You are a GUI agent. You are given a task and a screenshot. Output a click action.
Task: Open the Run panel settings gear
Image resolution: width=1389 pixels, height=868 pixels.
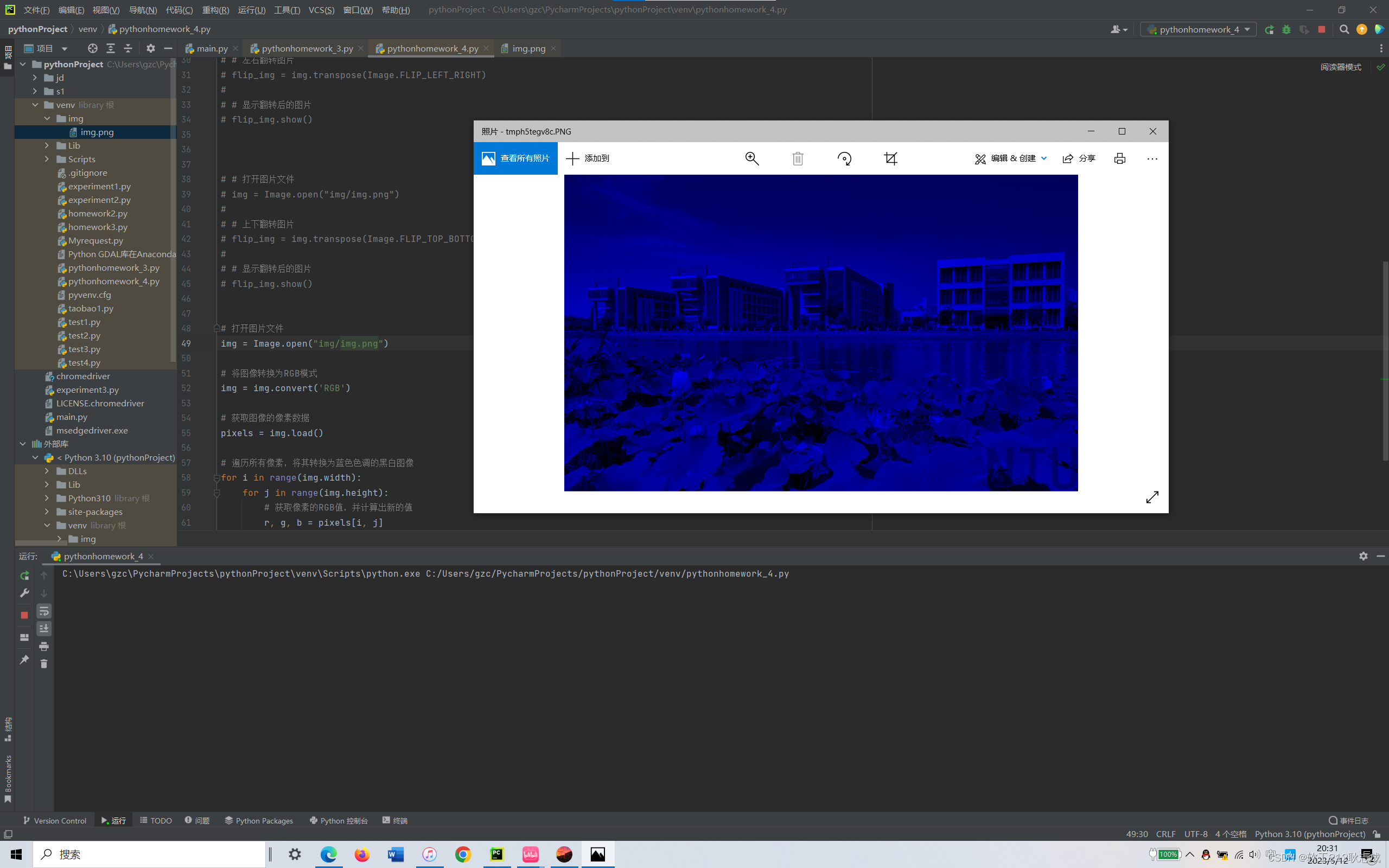(1363, 556)
